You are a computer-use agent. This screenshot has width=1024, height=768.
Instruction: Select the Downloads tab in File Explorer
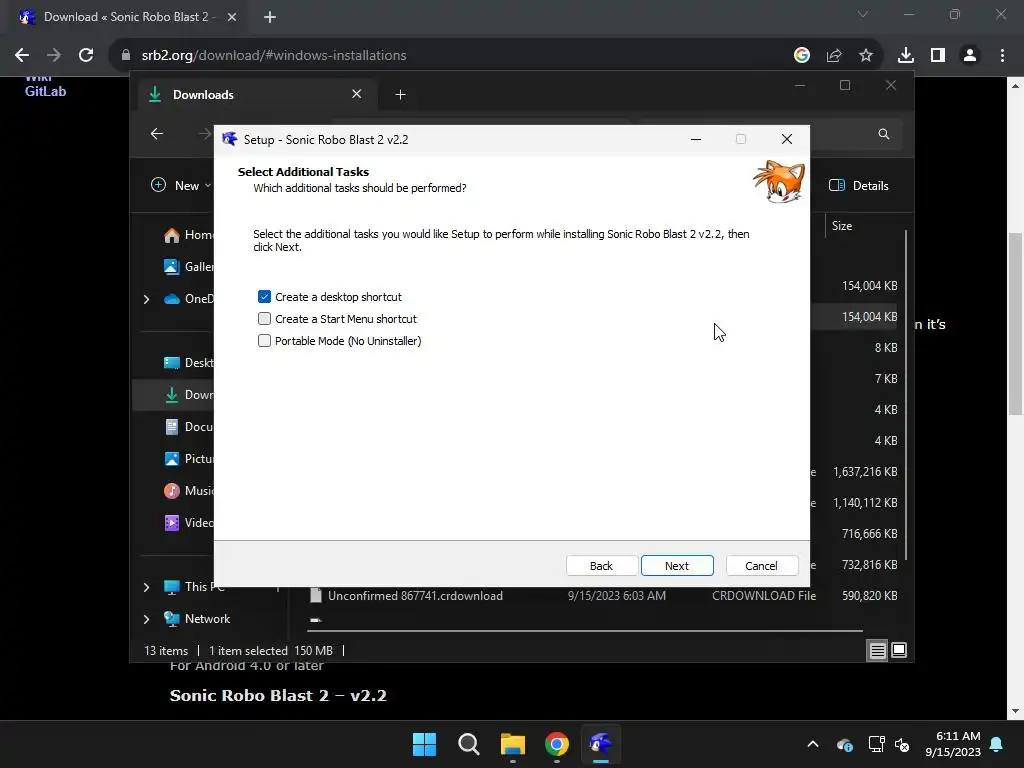point(255,95)
